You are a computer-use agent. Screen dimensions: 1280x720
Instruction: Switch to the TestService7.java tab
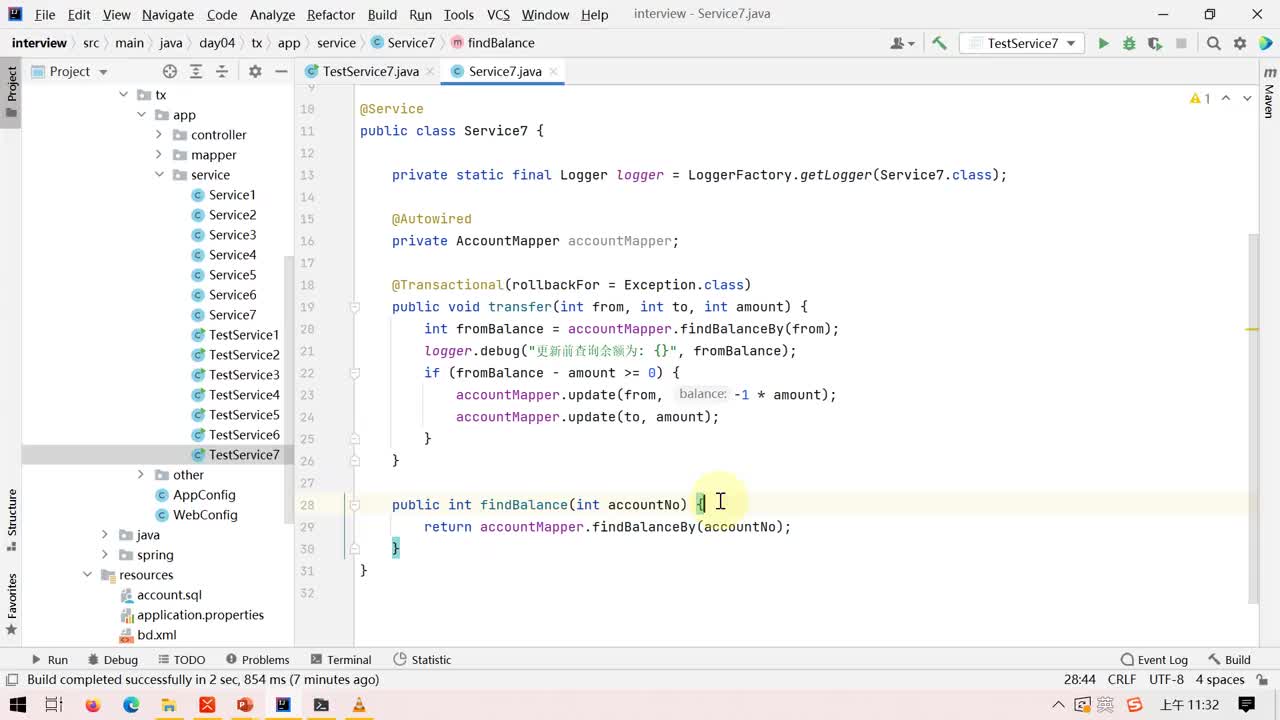coord(371,71)
